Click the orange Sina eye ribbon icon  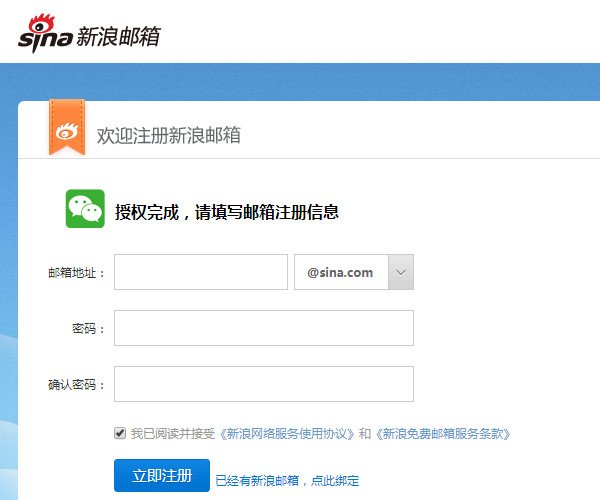[67, 127]
